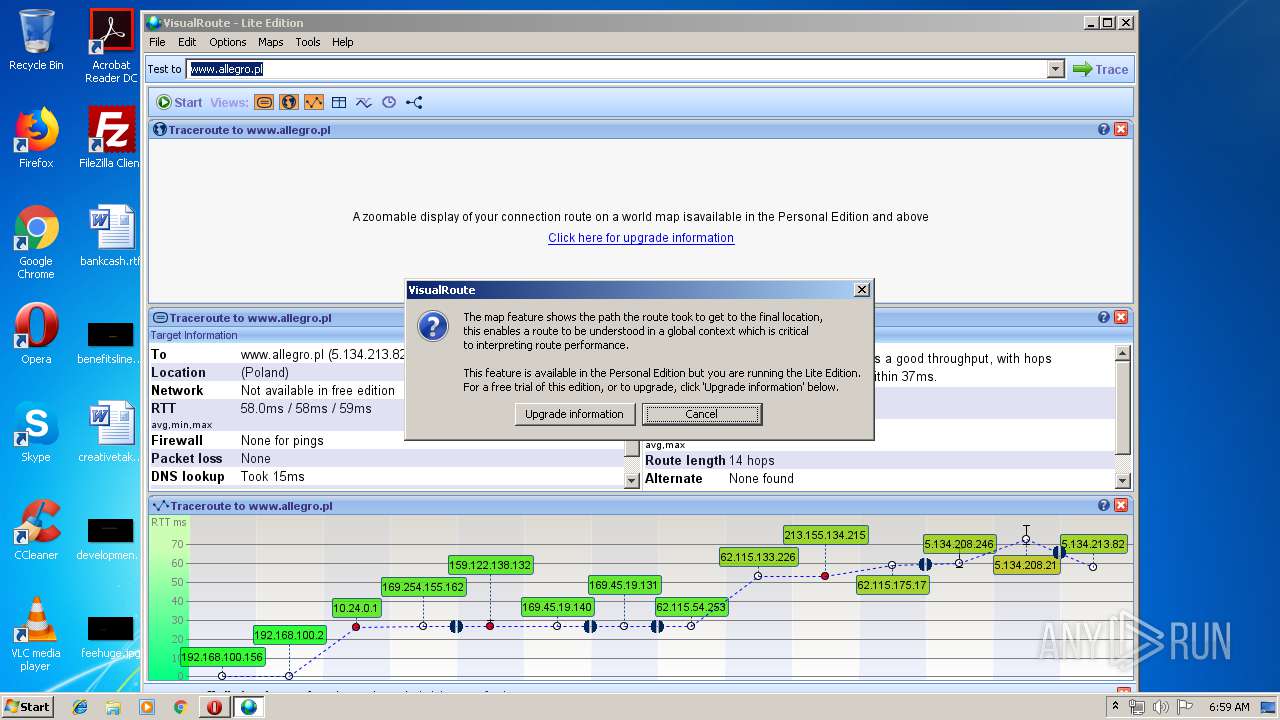Toggle the World map view icon
The image size is (1280, 720).
(x=289, y=102)
